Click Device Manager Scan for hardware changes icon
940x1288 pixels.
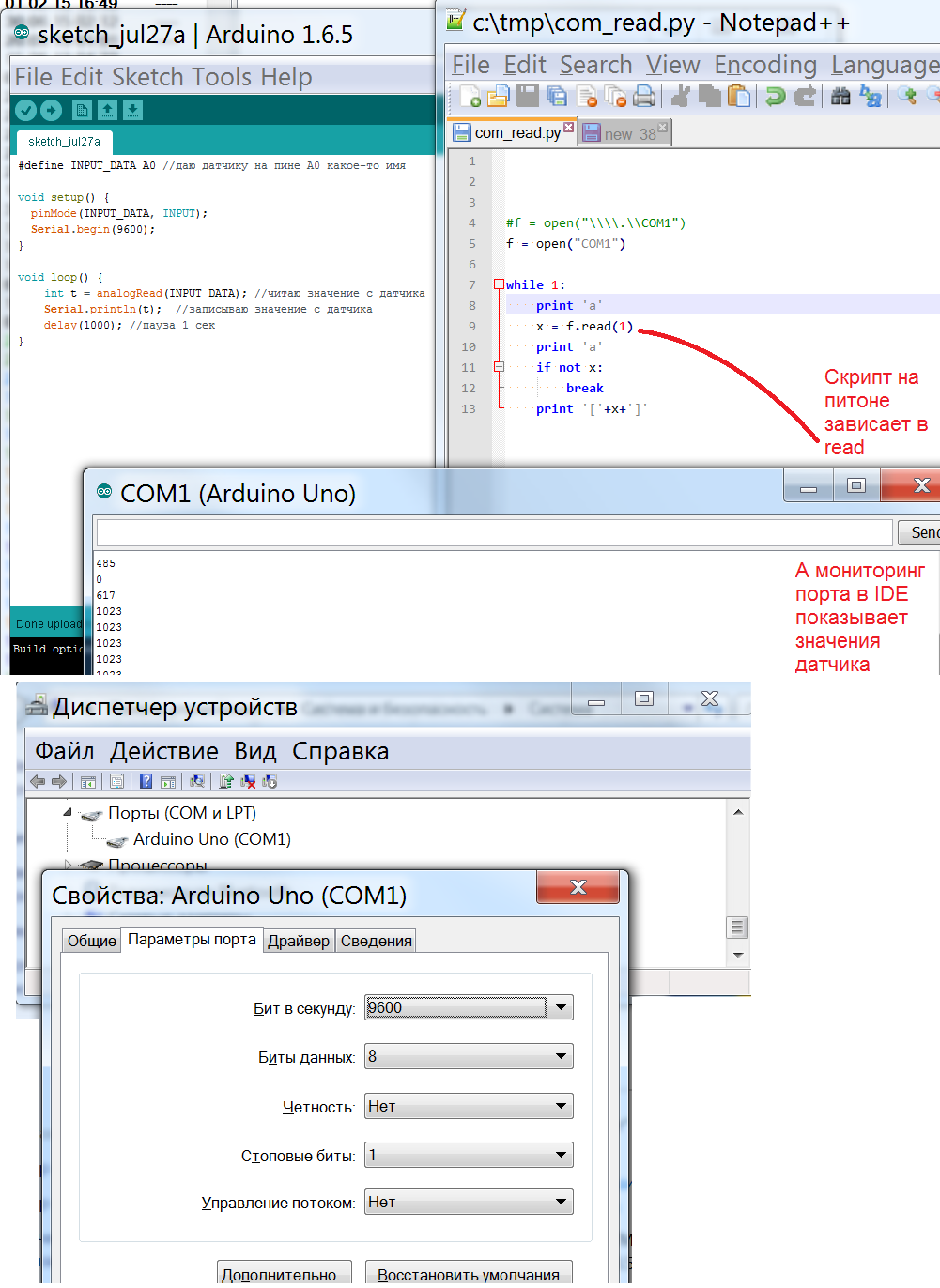pos(197,781)
